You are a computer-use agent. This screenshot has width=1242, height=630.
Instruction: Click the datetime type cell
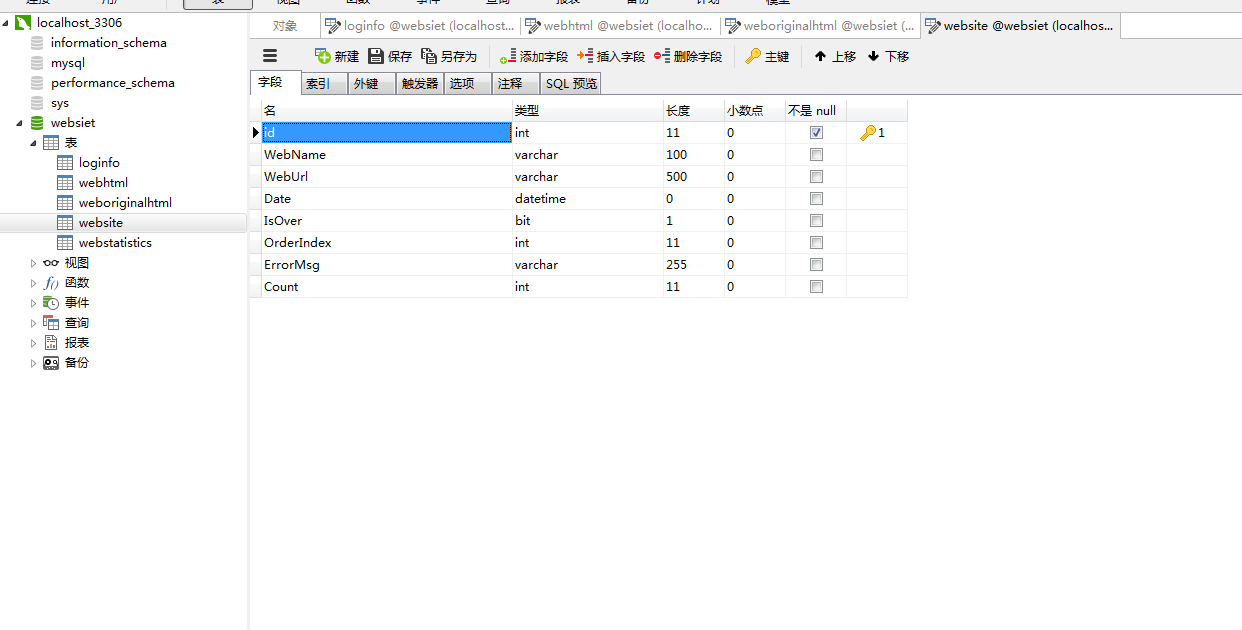click(588, 198)
